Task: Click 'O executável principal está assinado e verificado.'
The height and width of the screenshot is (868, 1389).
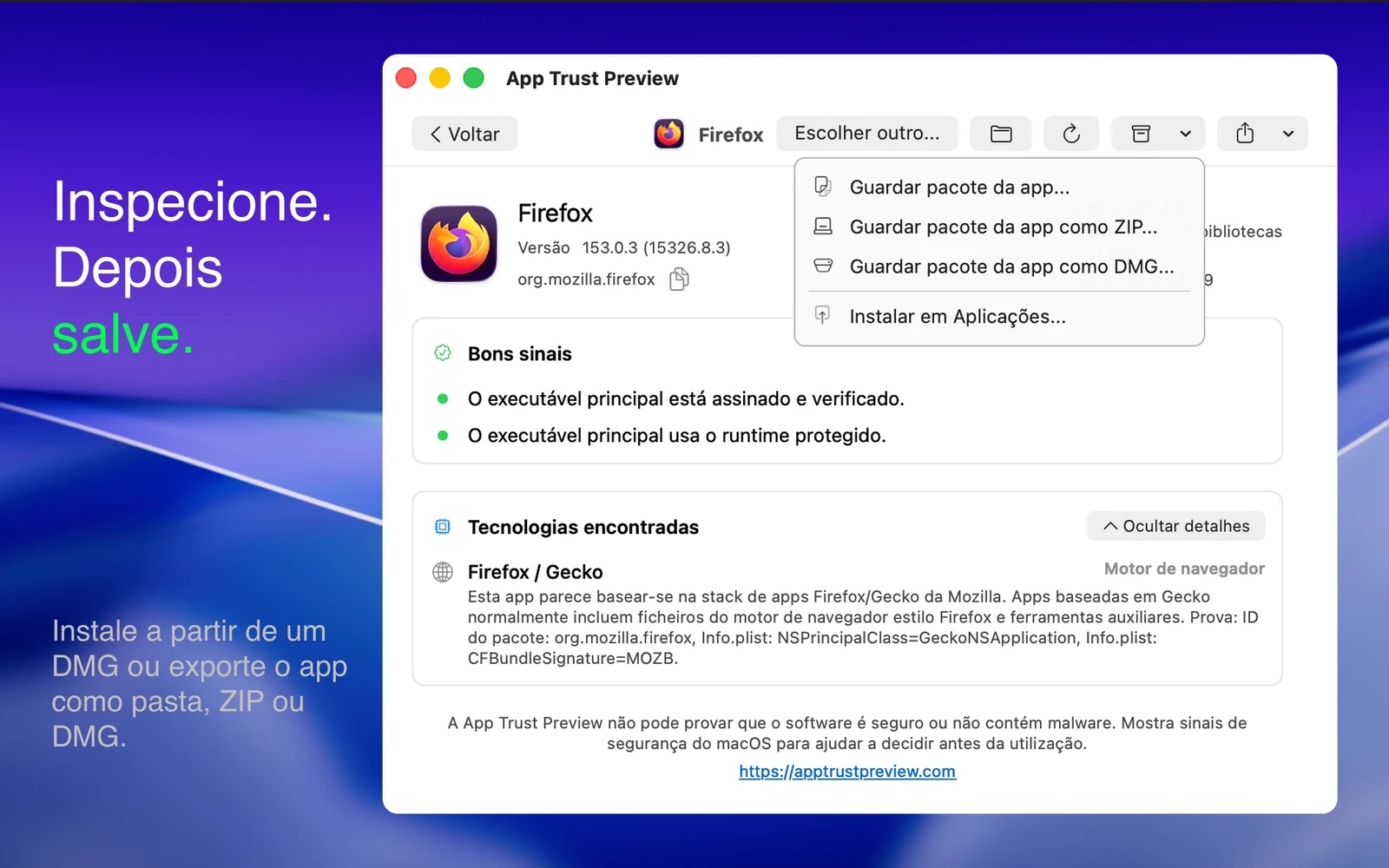Action: click(686, 398)
